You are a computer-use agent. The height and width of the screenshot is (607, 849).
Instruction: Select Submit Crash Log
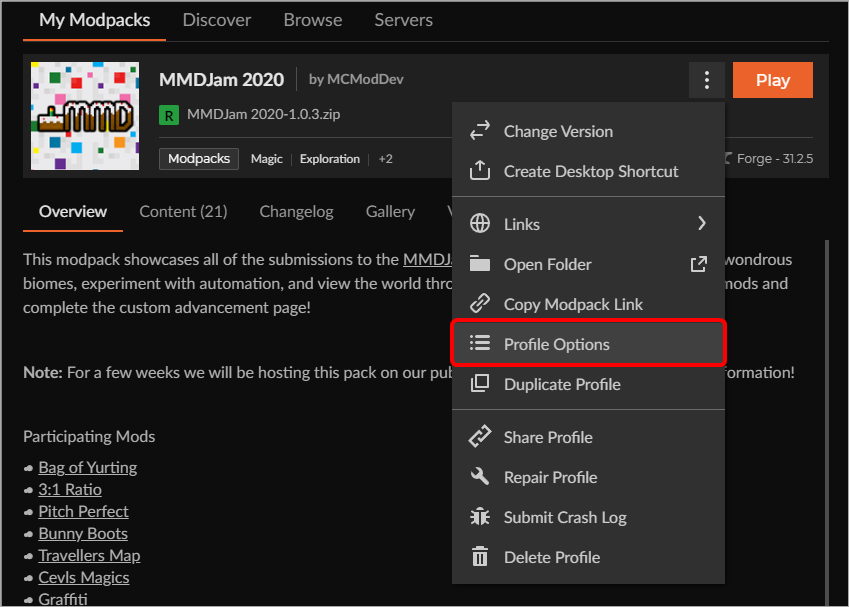[x=589, y=518]
